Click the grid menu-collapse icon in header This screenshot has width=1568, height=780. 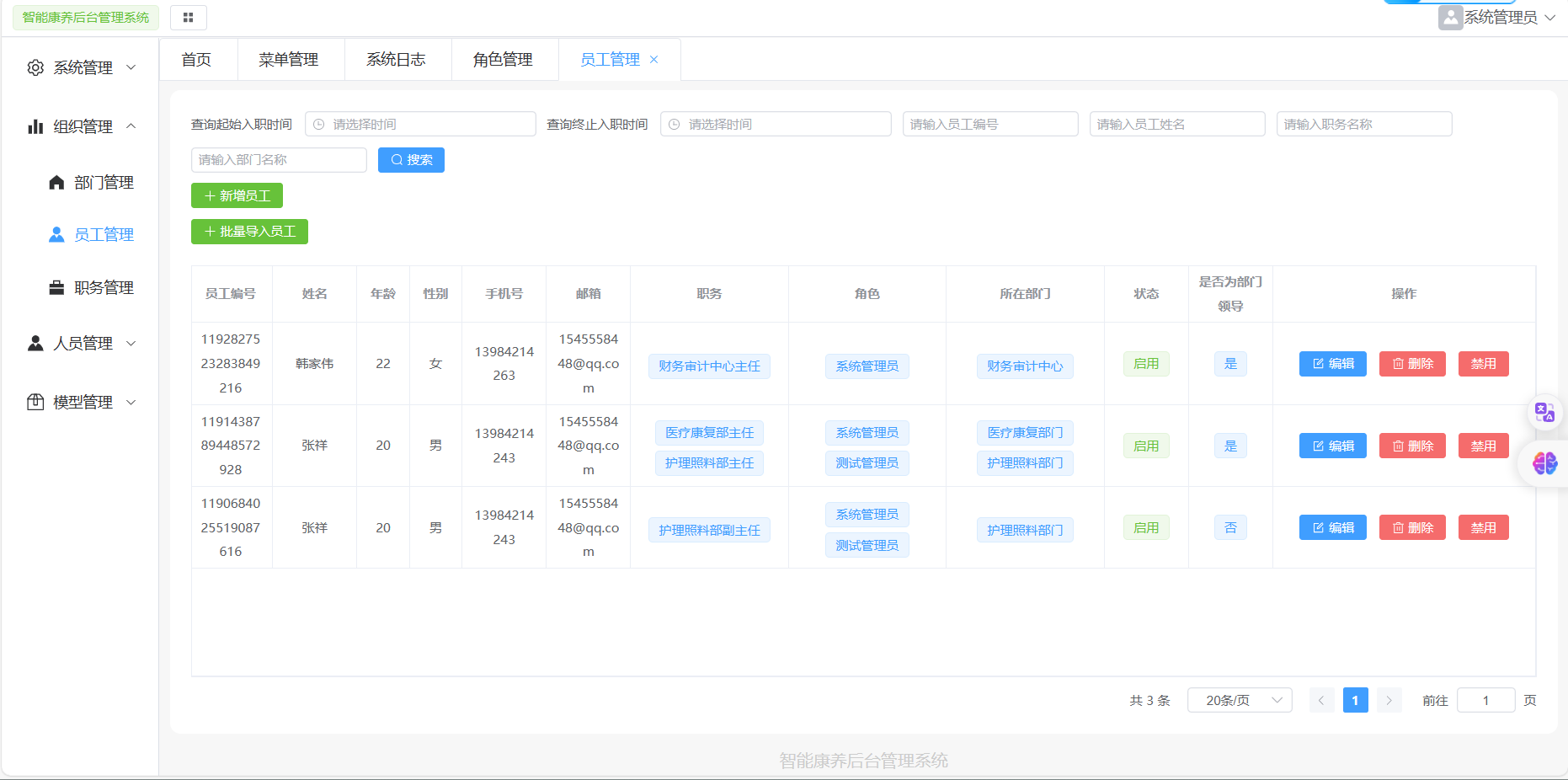[x=188, y=18]
